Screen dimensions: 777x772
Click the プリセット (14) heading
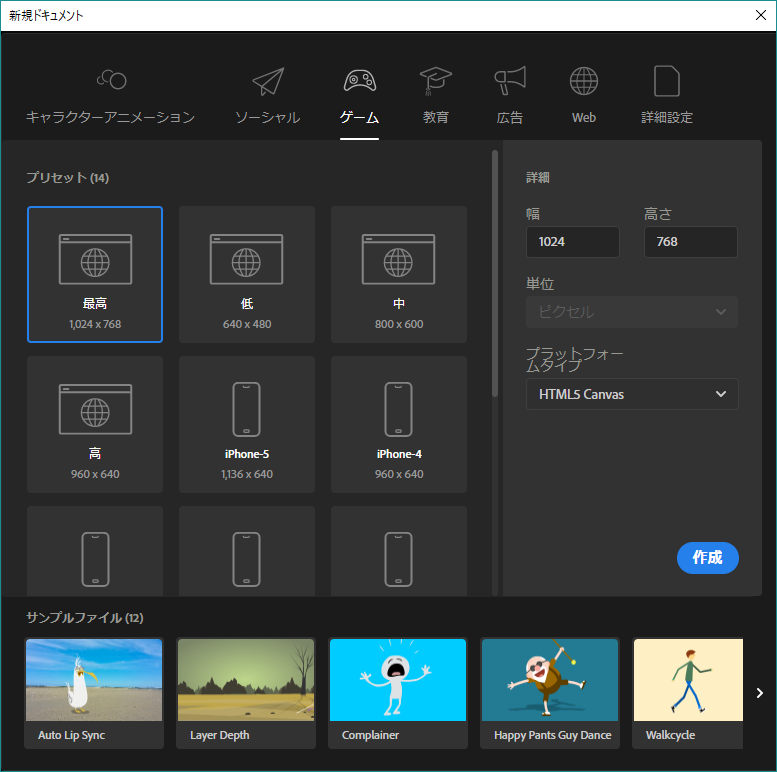[67, 177]
